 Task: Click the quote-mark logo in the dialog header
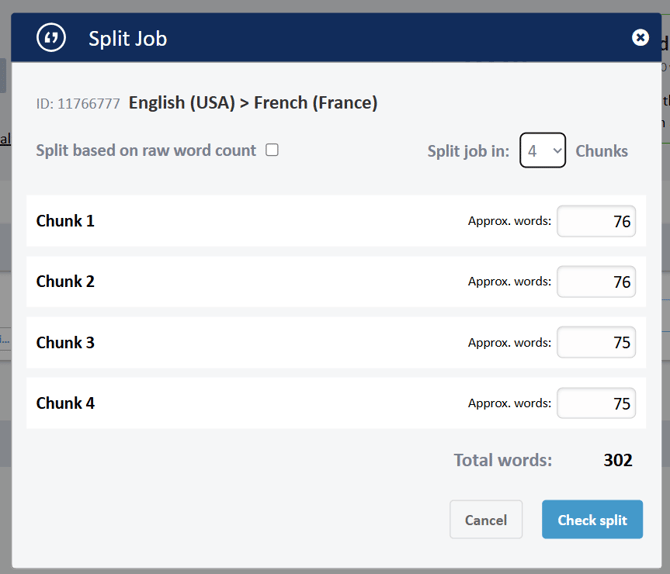click(51, 38)
